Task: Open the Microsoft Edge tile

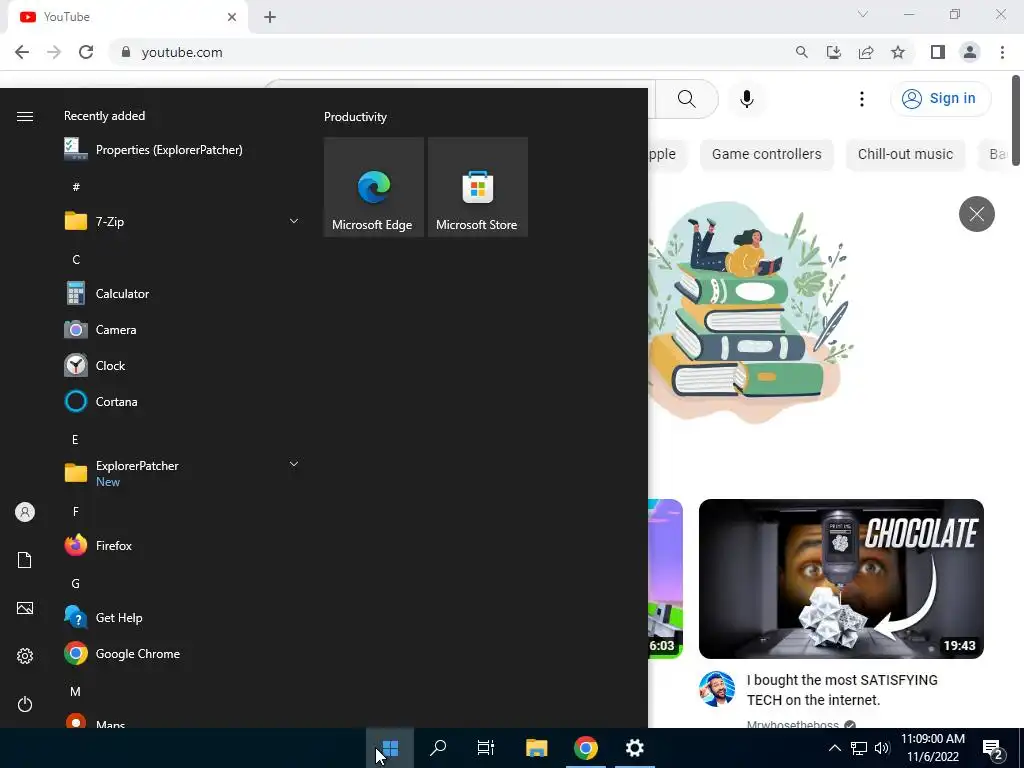Action: 374,187
